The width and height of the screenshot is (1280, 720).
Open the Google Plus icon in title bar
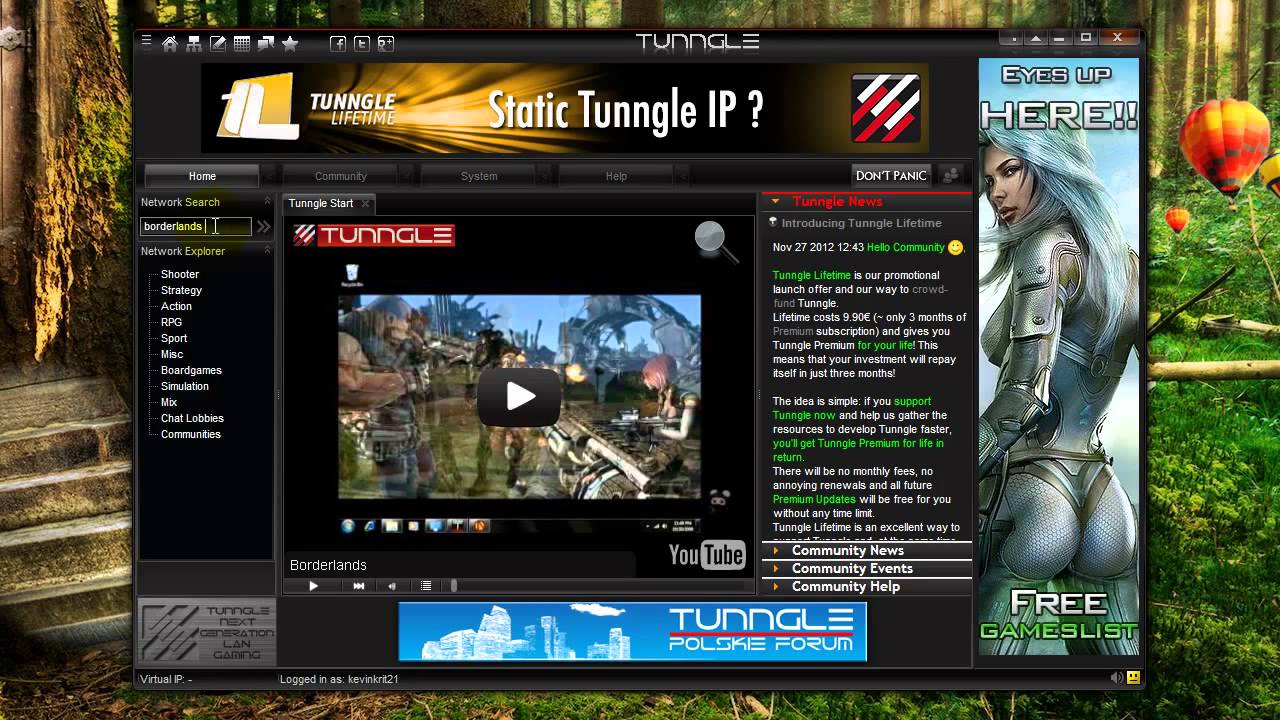[386, 43]
